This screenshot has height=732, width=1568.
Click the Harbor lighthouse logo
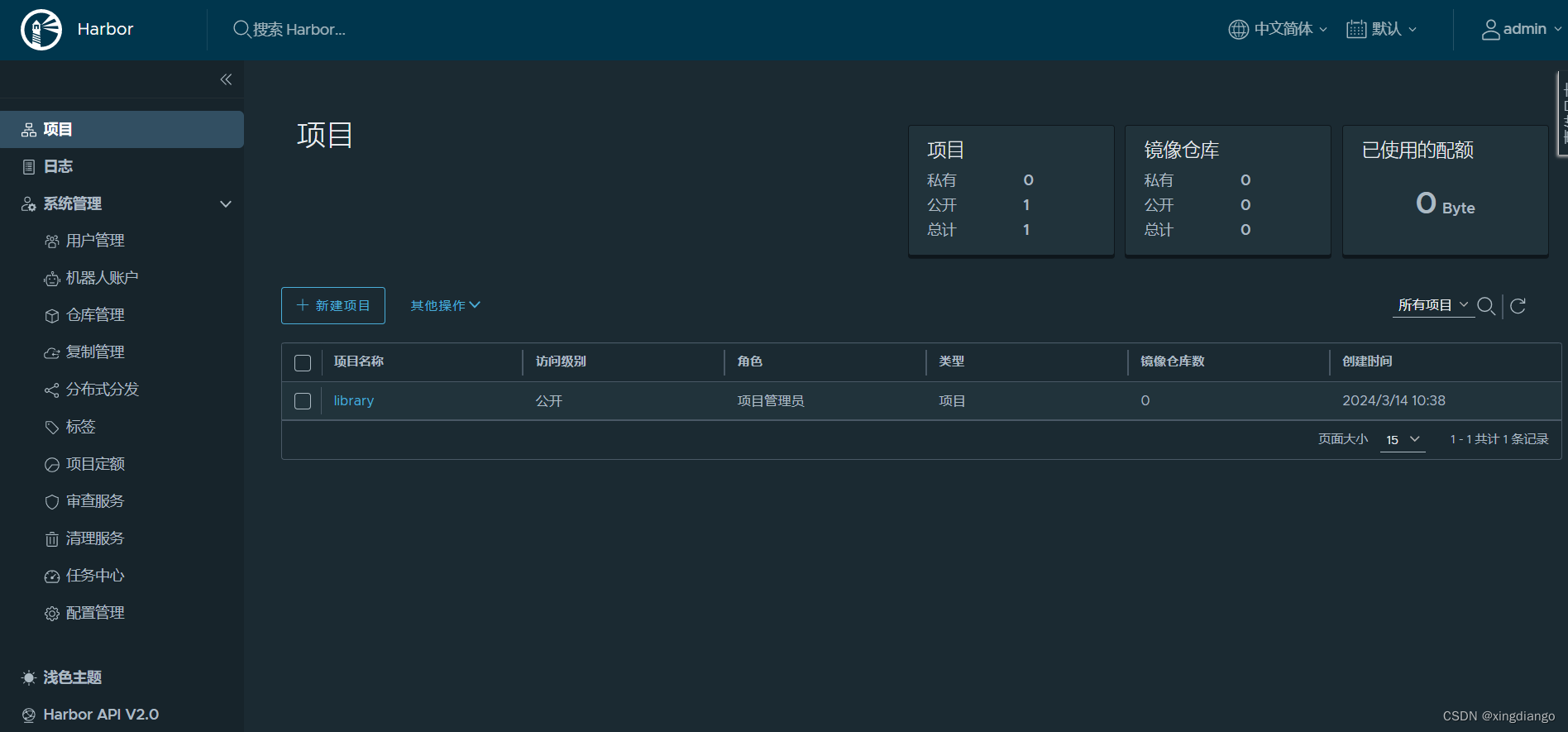click(x=41, y=30)
